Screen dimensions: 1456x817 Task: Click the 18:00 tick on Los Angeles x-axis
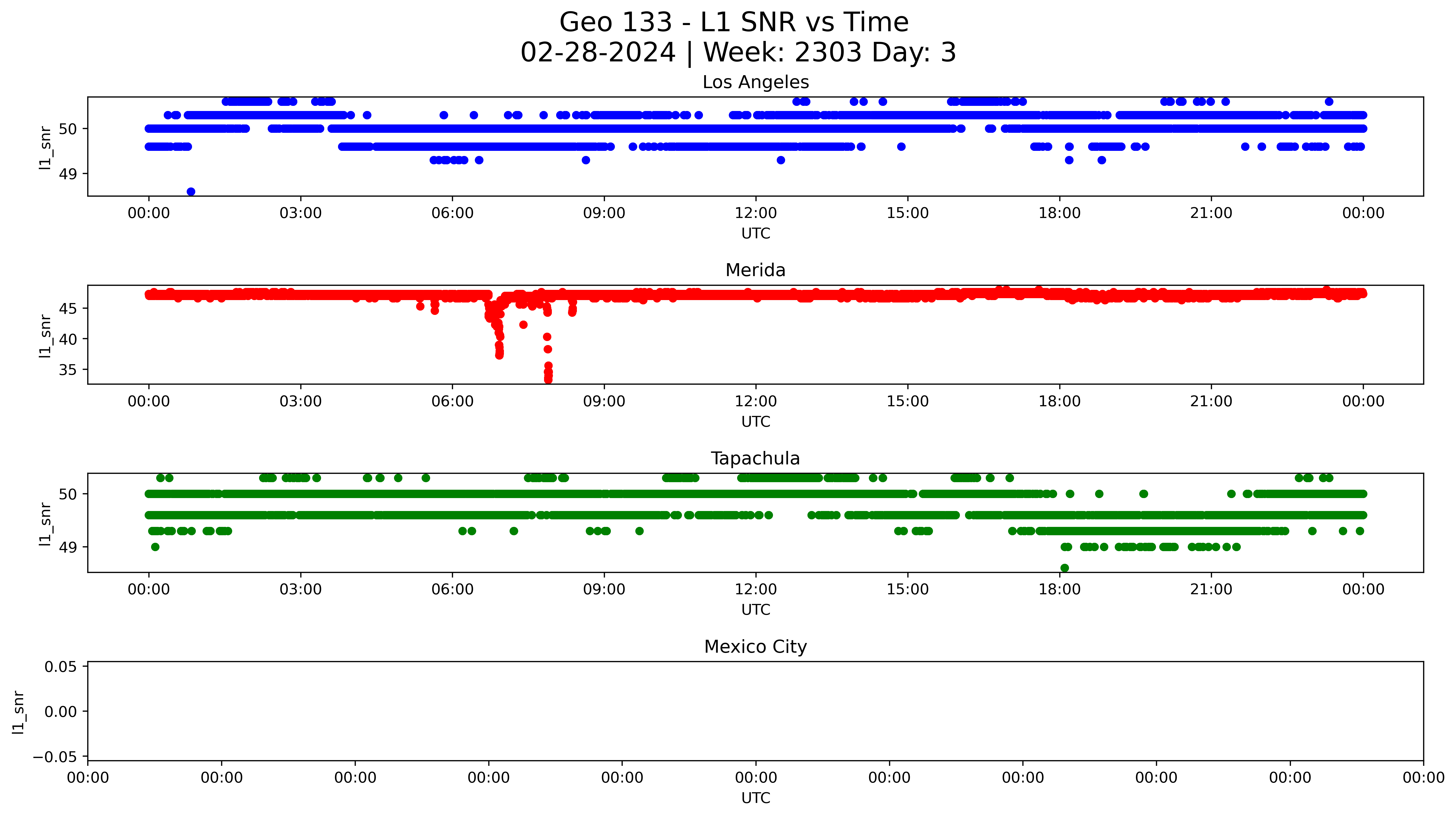(1059, 214)
